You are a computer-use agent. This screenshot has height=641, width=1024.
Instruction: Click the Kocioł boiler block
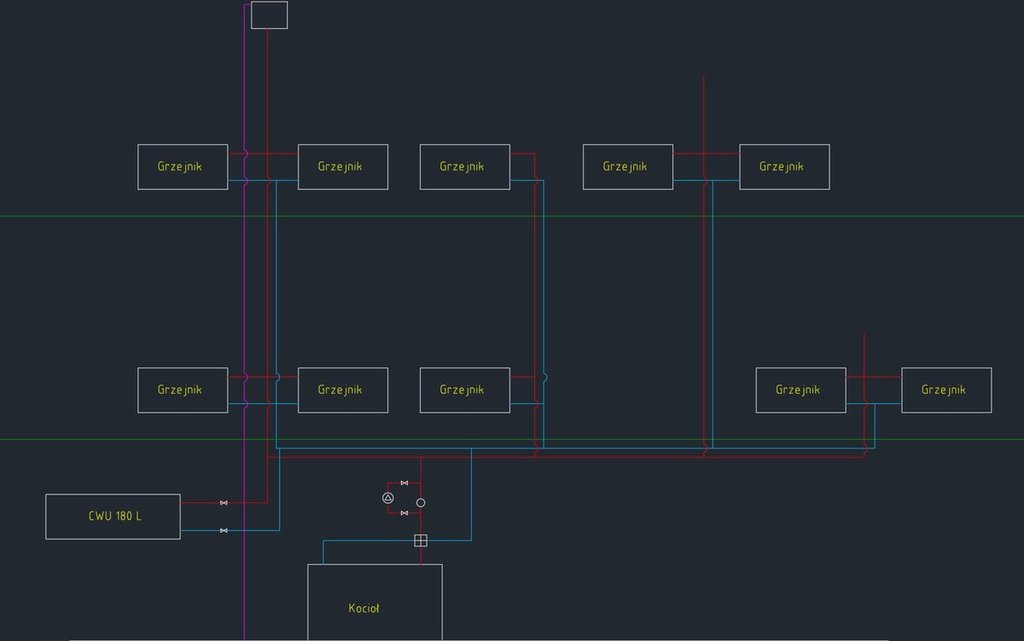(374, 600)
